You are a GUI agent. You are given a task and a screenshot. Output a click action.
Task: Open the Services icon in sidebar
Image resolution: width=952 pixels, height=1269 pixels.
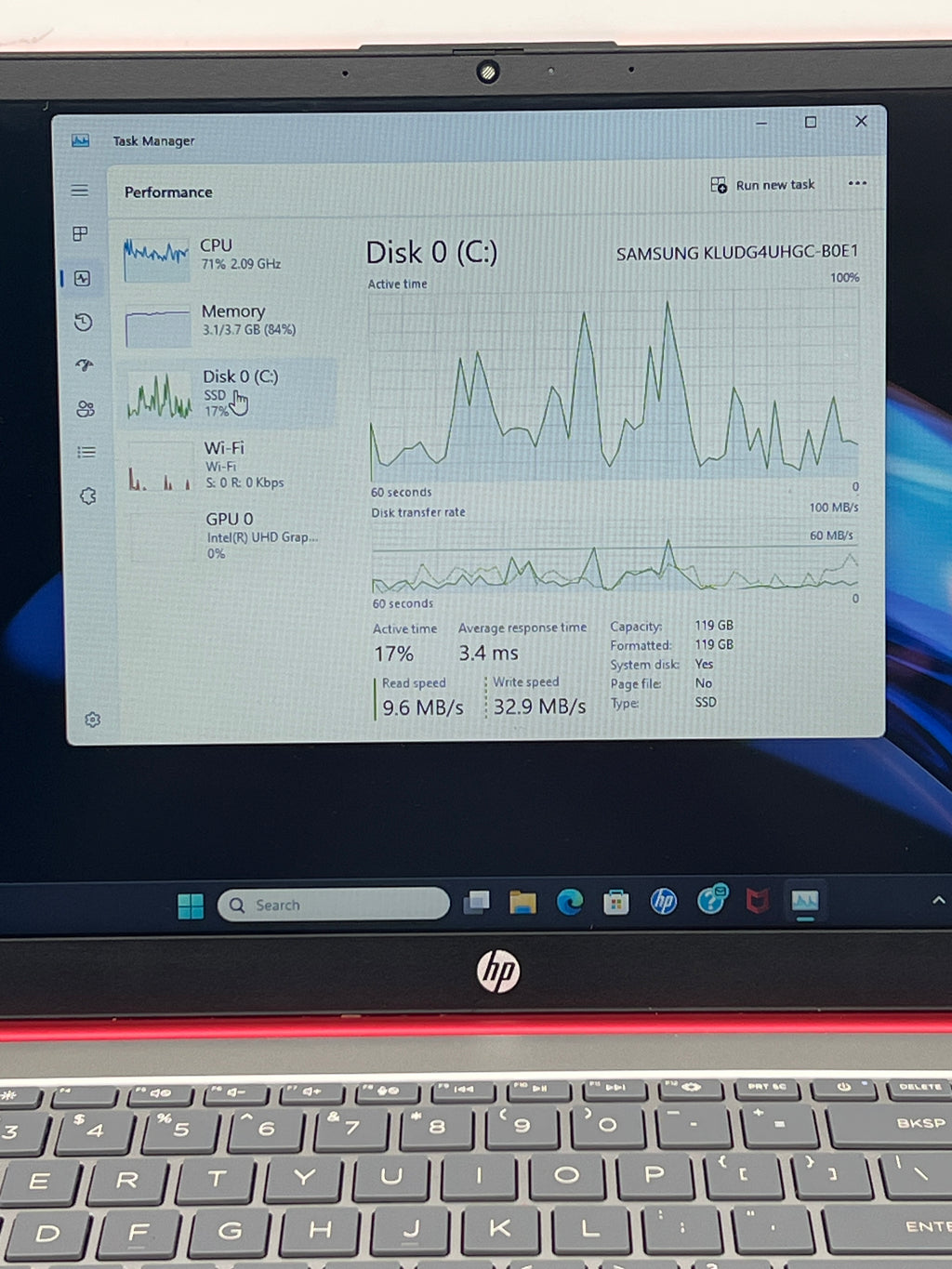pos(88,496)
